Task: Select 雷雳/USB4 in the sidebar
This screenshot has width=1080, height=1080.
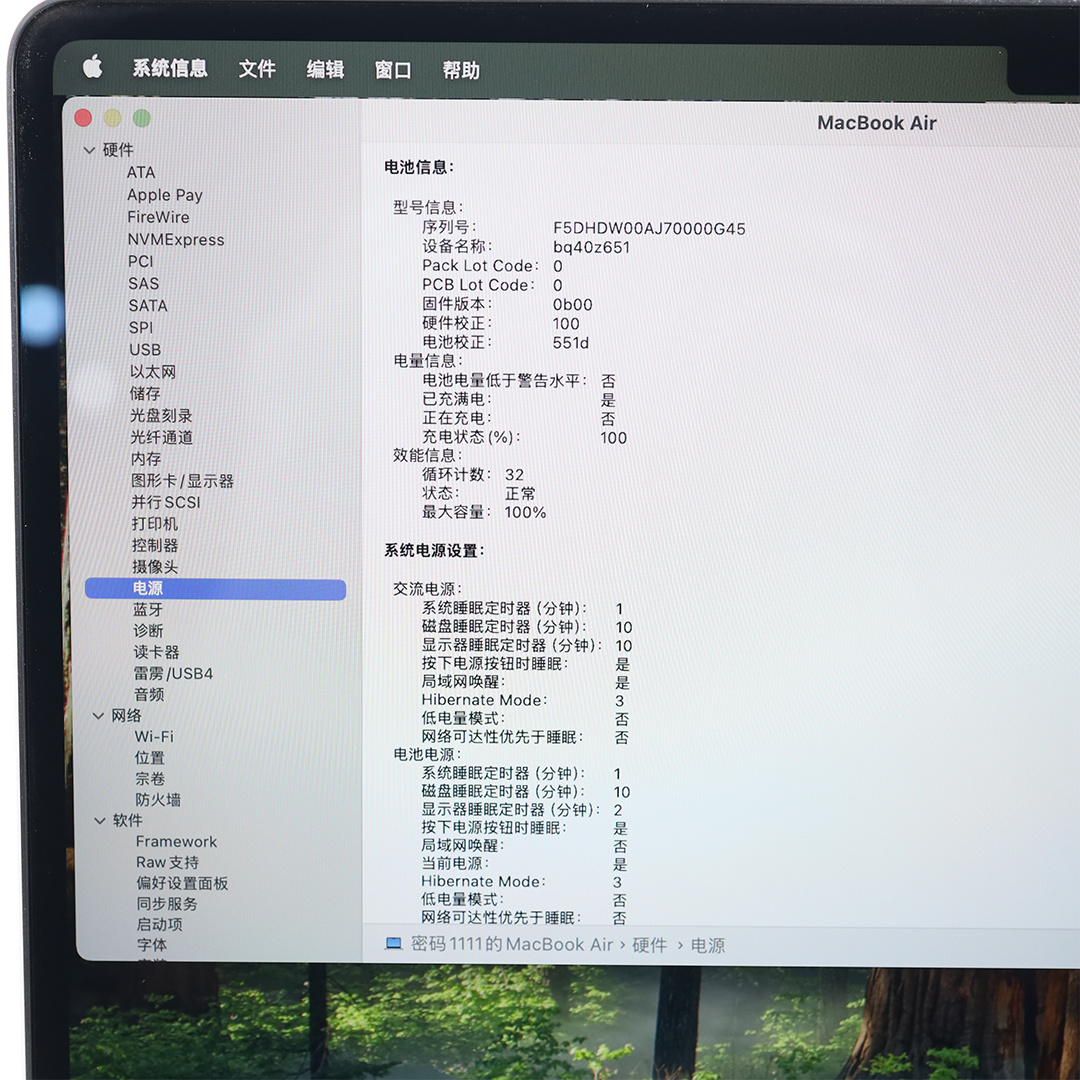Action: point(173,674)
